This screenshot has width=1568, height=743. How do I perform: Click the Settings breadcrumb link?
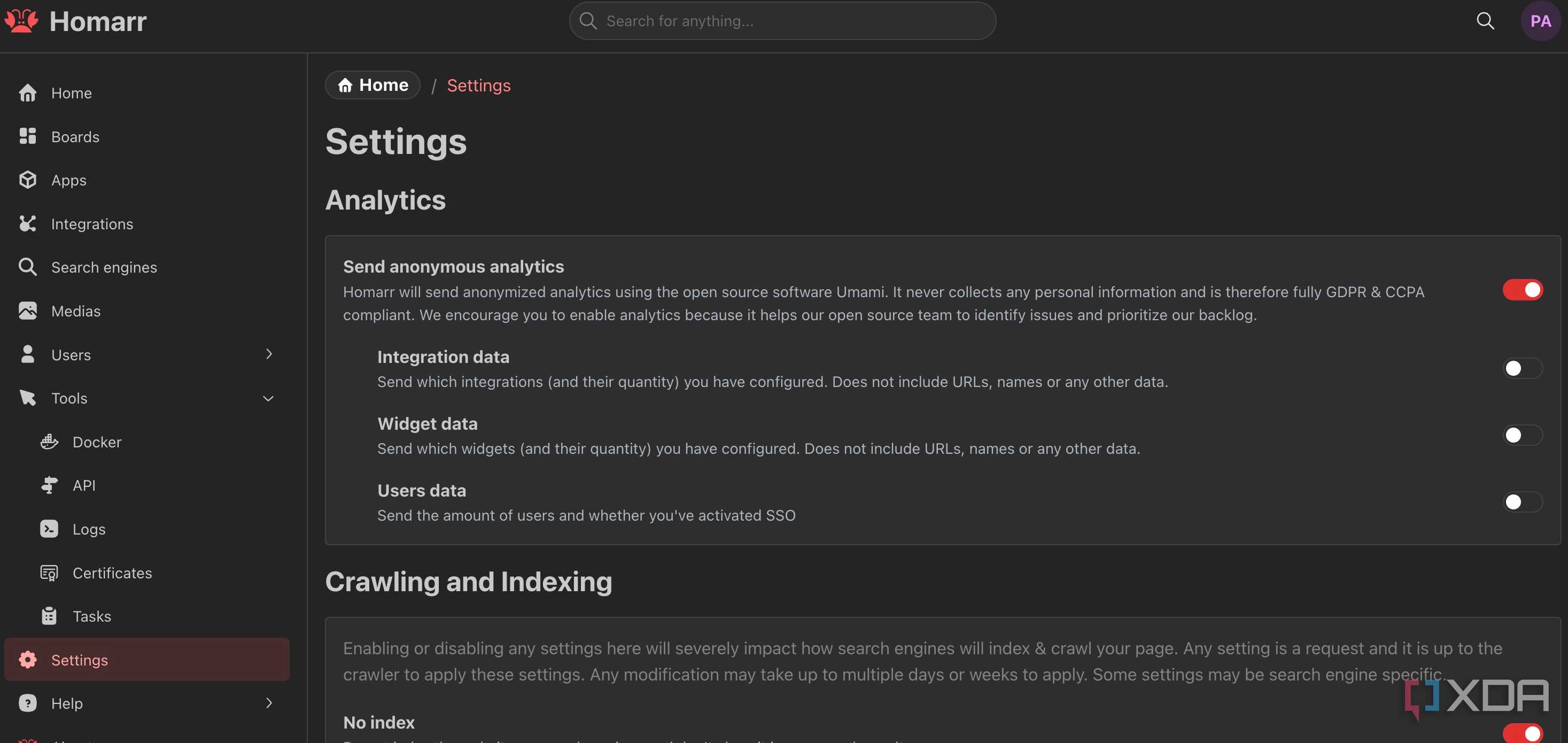click(478, 86)
